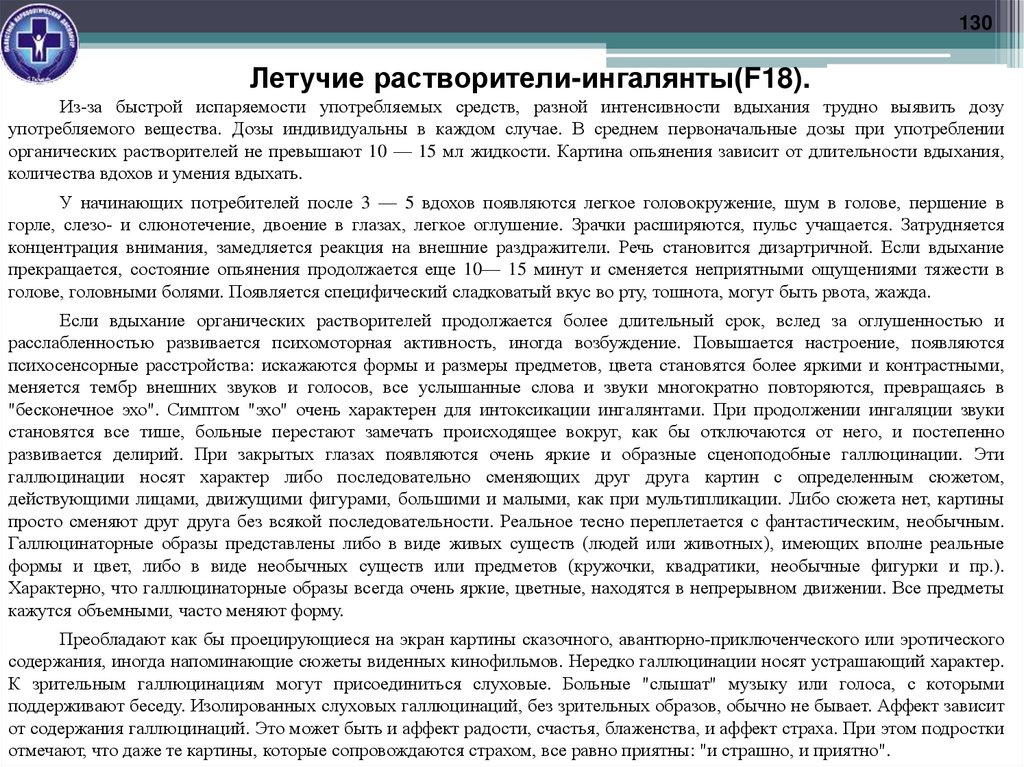1024x767 pixels.
Task: Click paragraph starting 'Если вдыхание органических растворителей'
Action: click(505, 466)
